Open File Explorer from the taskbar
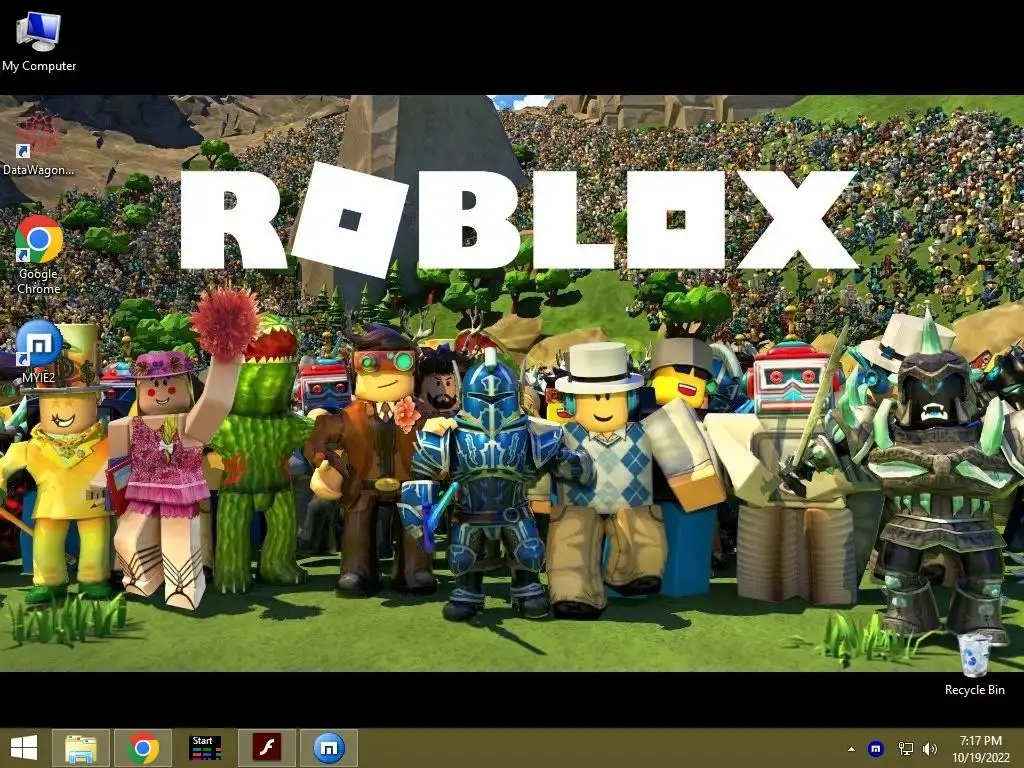Screen dimensions: 1024x768 tap(81, 748)
